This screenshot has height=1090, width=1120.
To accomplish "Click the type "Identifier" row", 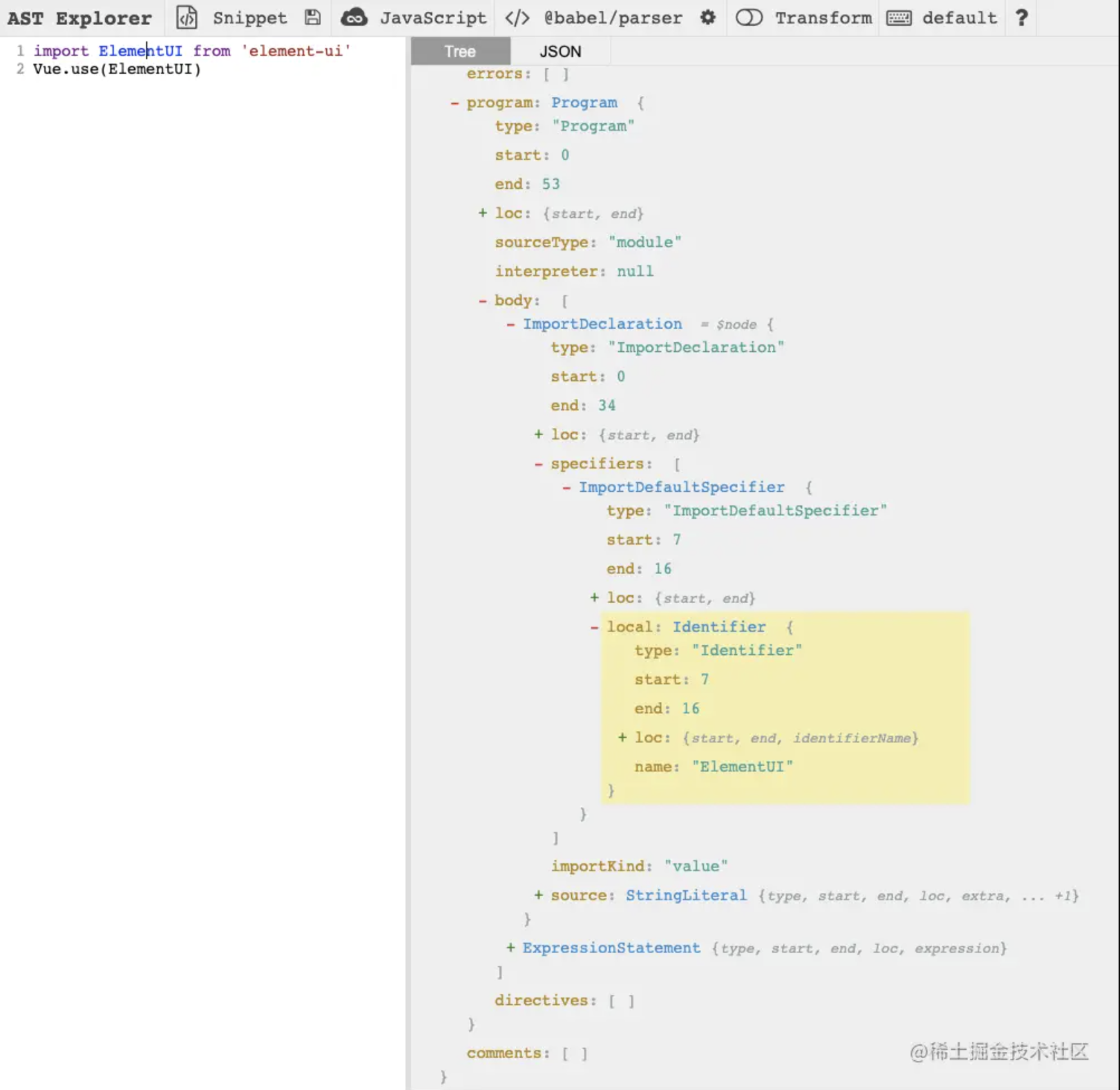I will point(718,650).
